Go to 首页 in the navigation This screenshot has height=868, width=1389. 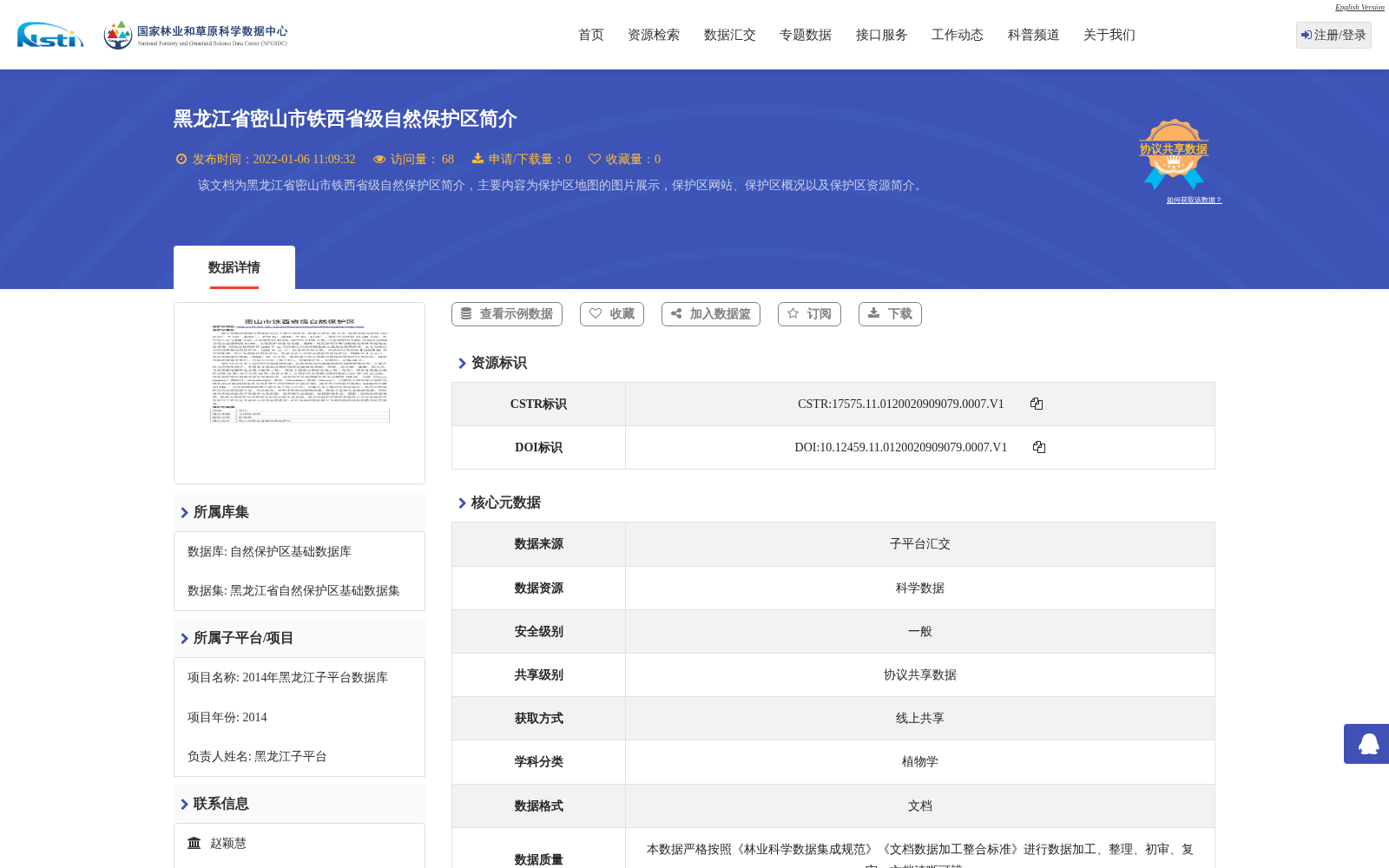pyautogui.click(x=591, y=35)
